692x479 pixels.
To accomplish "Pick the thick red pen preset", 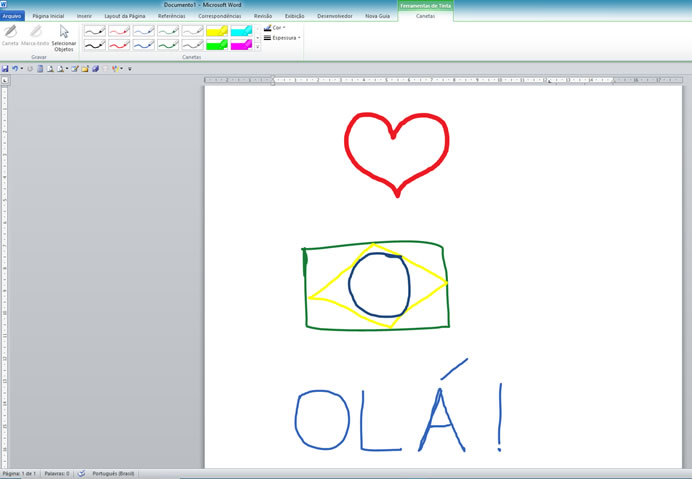I will (x=119, y=45).
